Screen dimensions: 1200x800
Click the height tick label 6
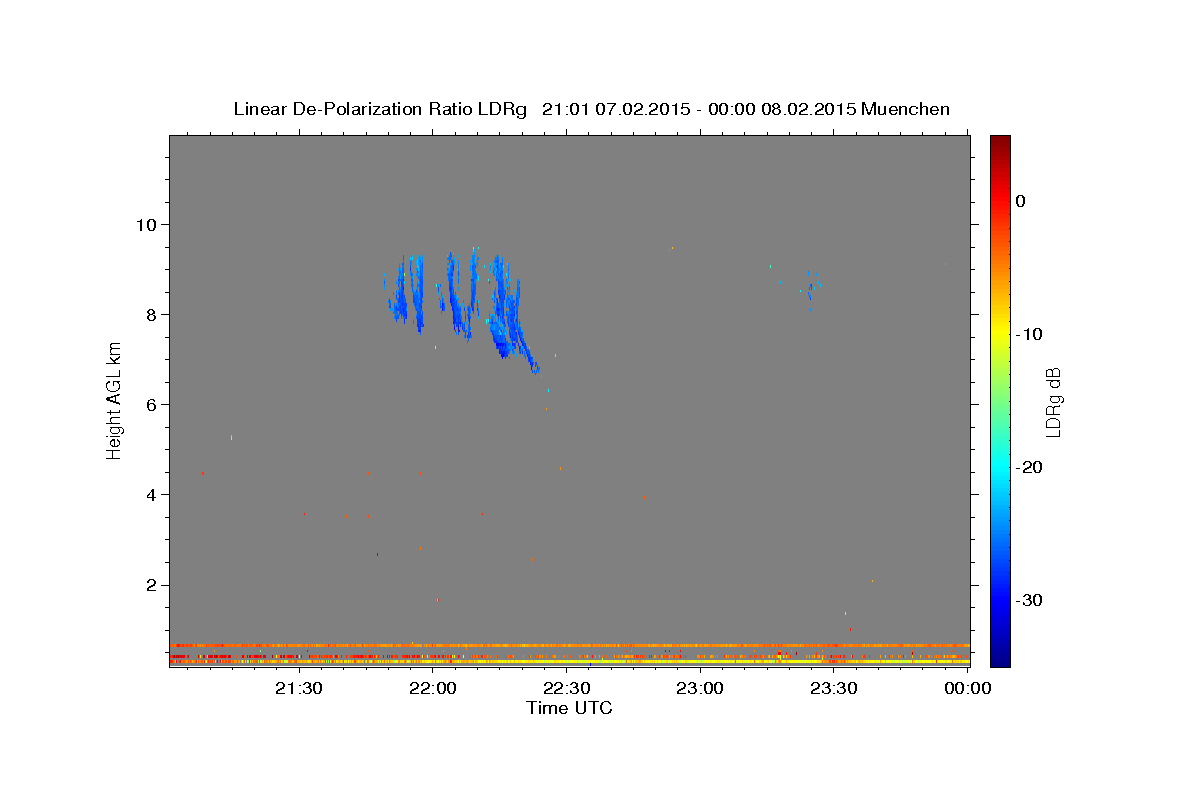154,404
